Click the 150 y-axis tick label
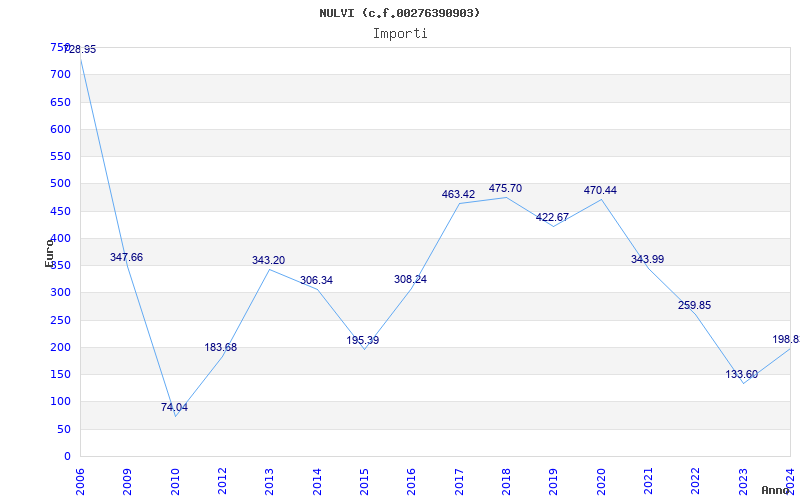 (x=60, y=374)
